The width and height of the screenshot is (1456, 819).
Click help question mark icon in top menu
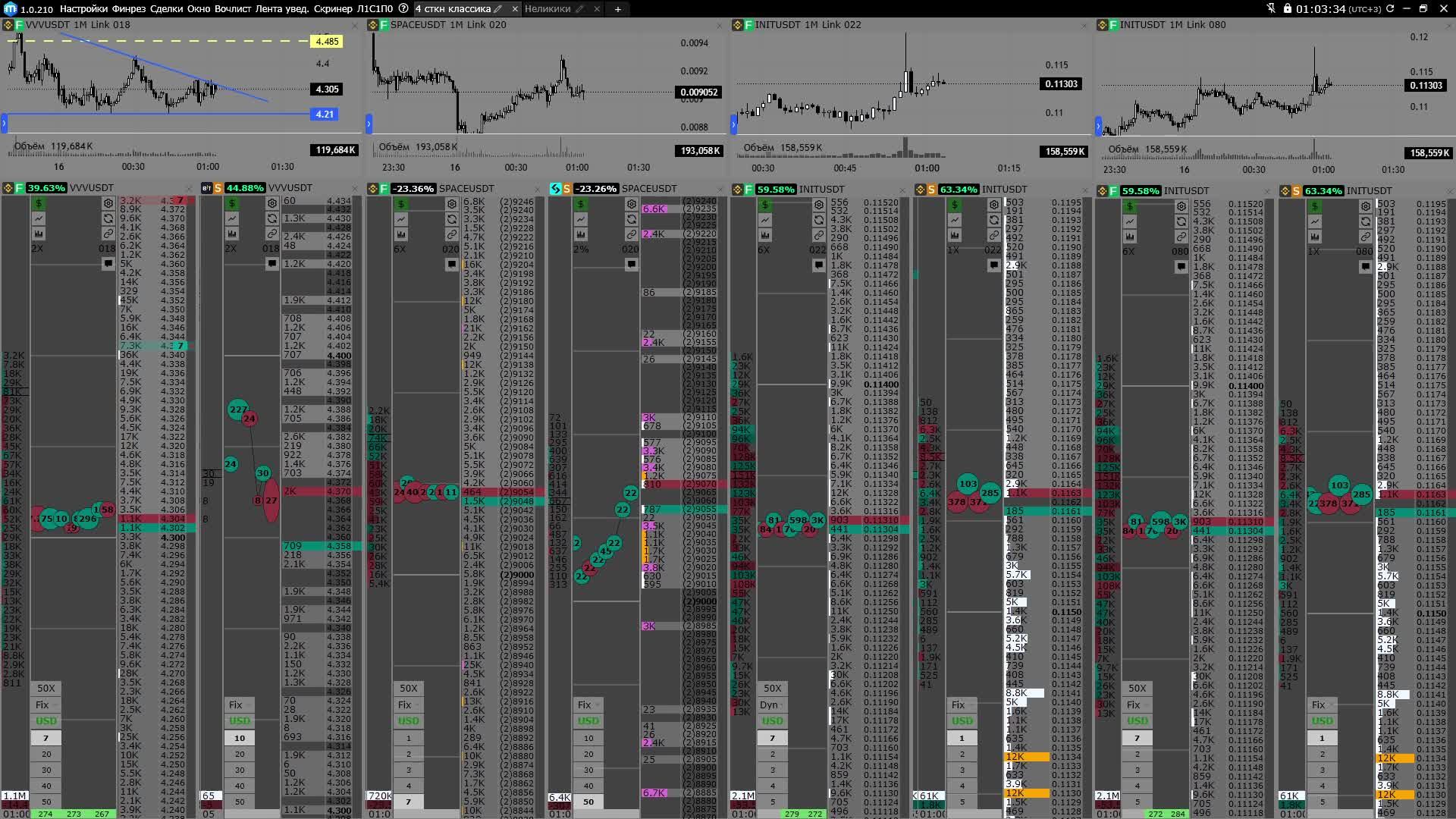tap(403, 8)
